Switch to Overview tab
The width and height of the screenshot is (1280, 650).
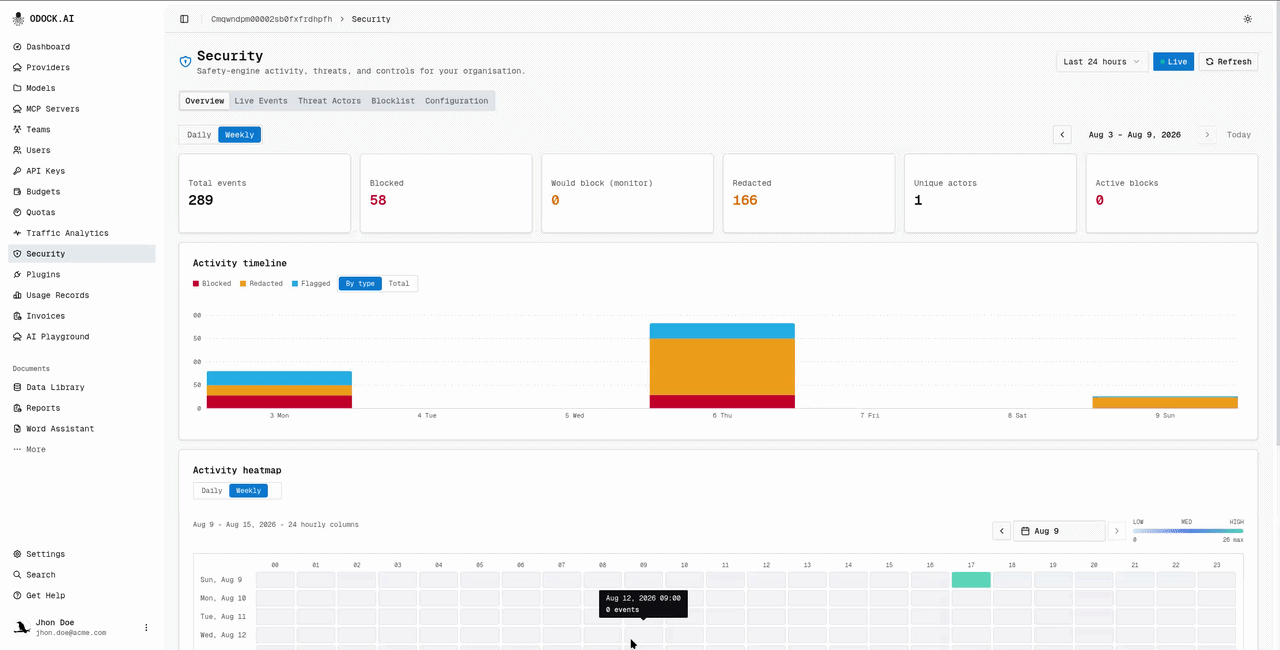(204, 101)
